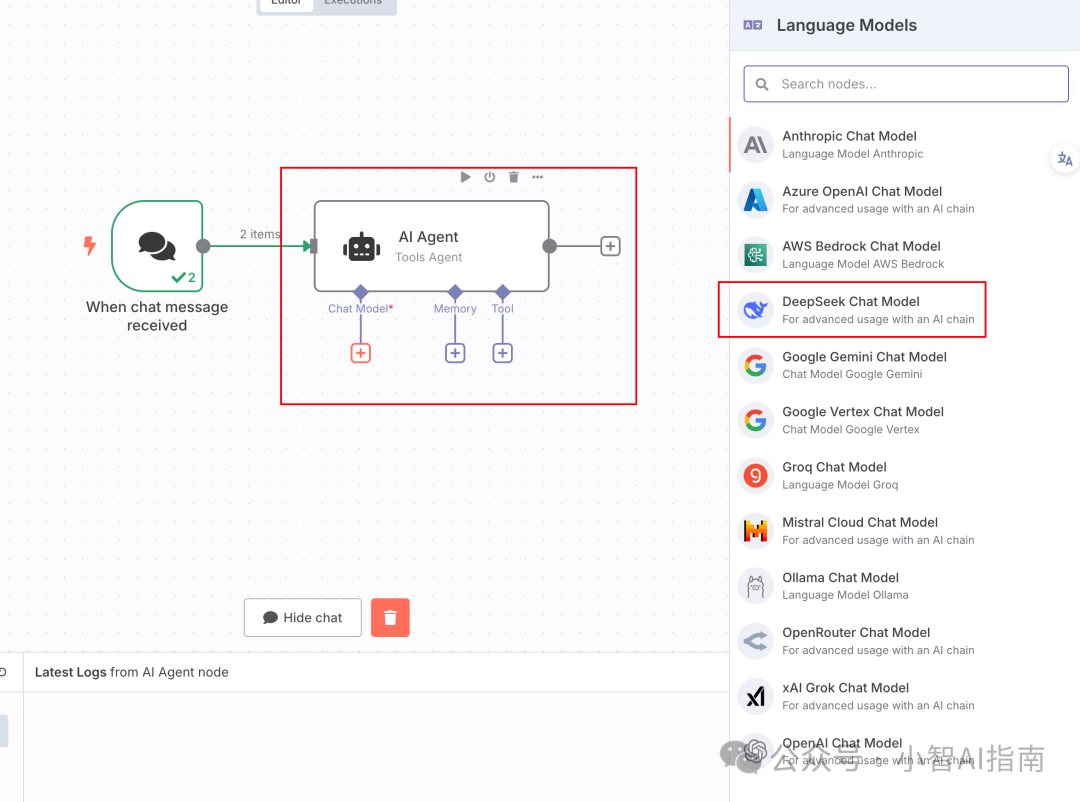Switch to the Editor tab
The image size is (1080, 802).
click(286, 3)
